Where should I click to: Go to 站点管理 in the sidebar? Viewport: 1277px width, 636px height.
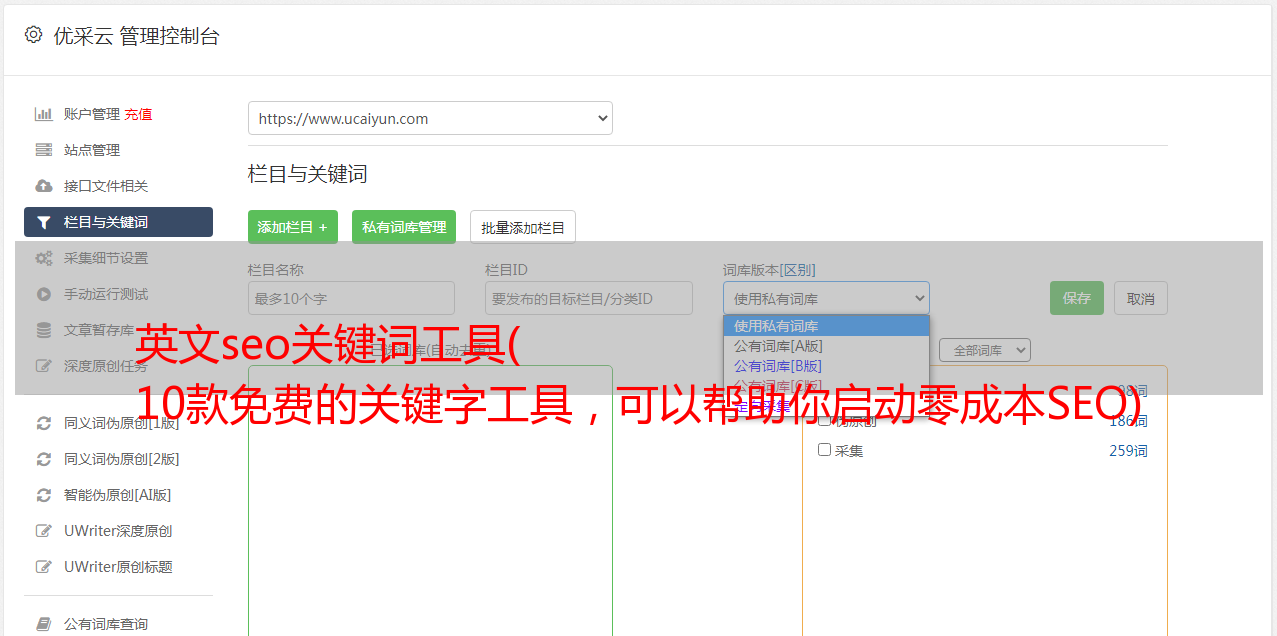(92, 150)
